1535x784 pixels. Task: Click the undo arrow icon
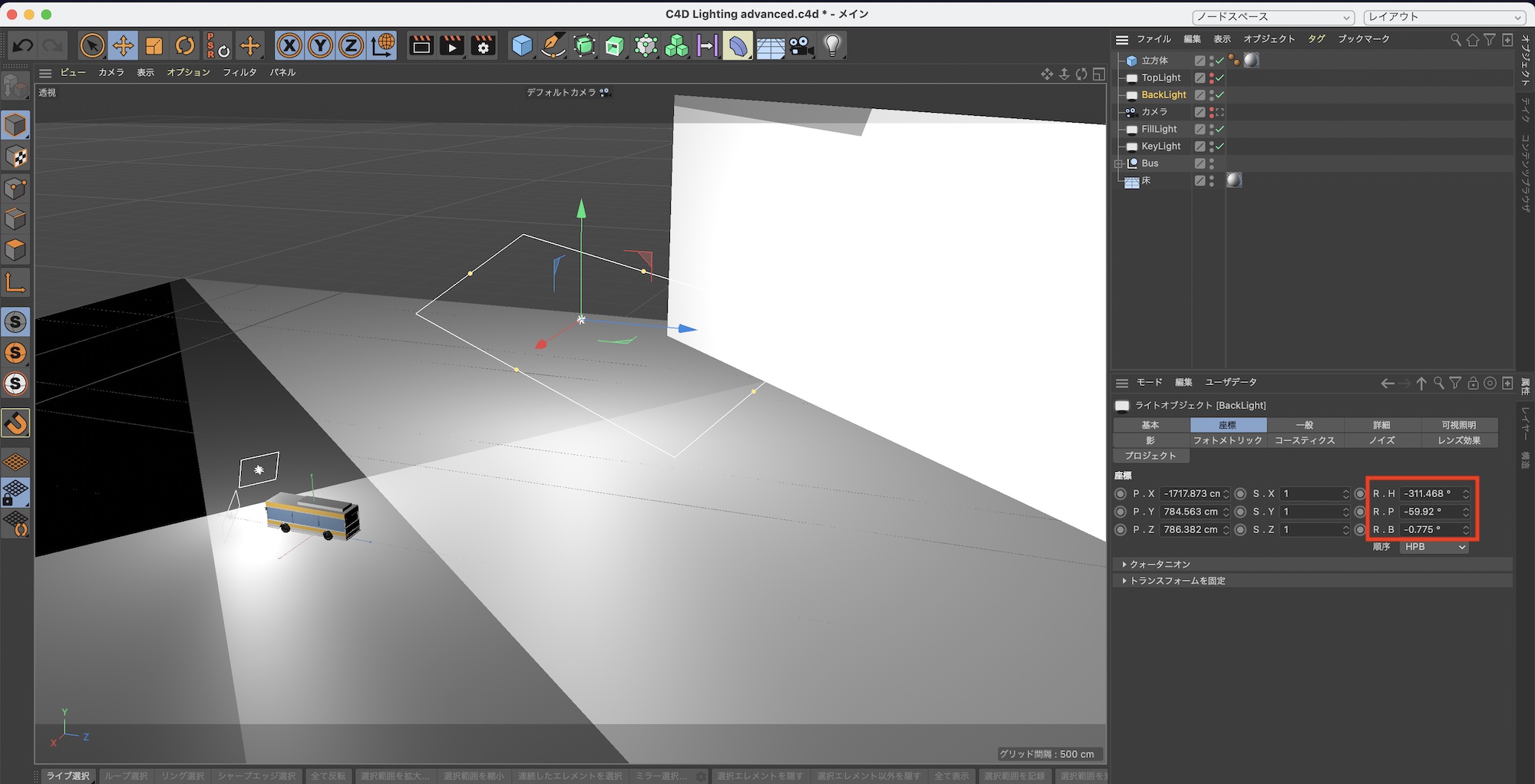click(23, 46)
